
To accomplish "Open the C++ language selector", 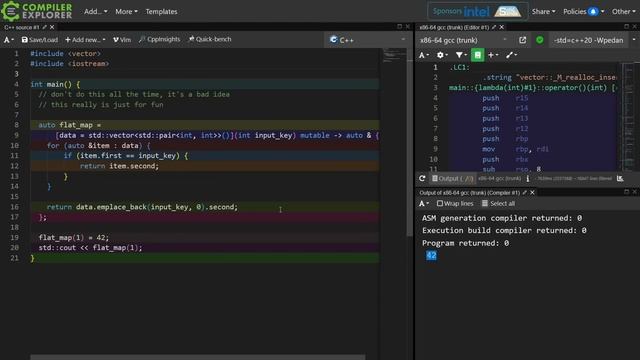I will click(367, 40).
